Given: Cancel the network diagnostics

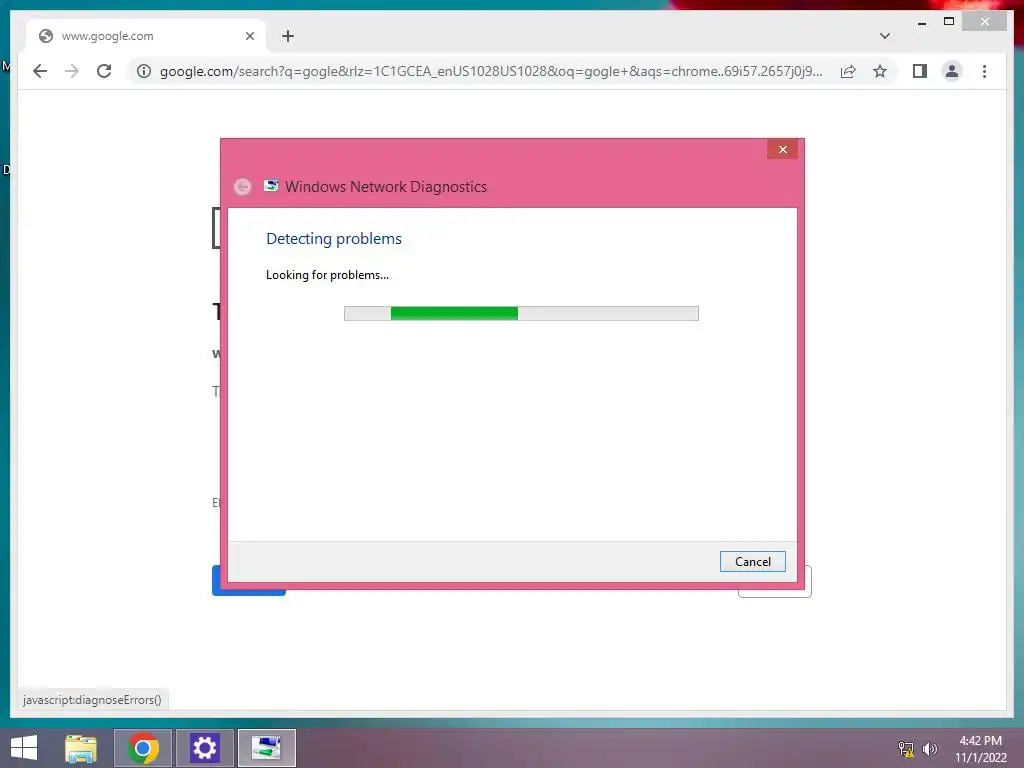Looking at the screenshot, I should (752, 562).
